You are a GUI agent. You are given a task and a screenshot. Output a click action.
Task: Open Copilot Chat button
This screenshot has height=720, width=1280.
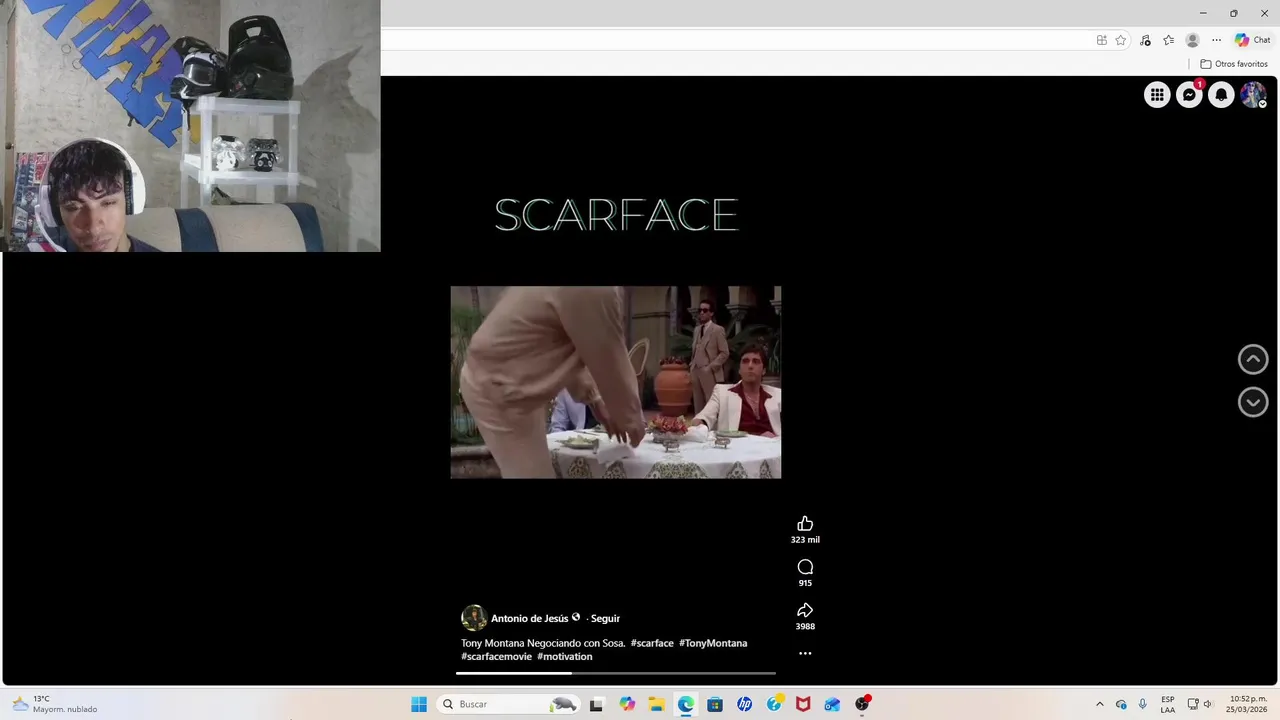[x=1252, y=40]
